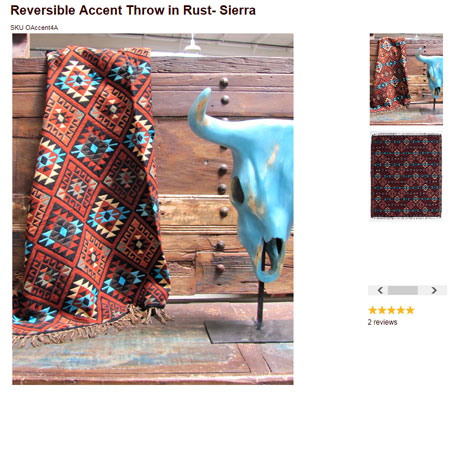Select the flat dark pattern swatch thumbnail

(x=406, y=177)
